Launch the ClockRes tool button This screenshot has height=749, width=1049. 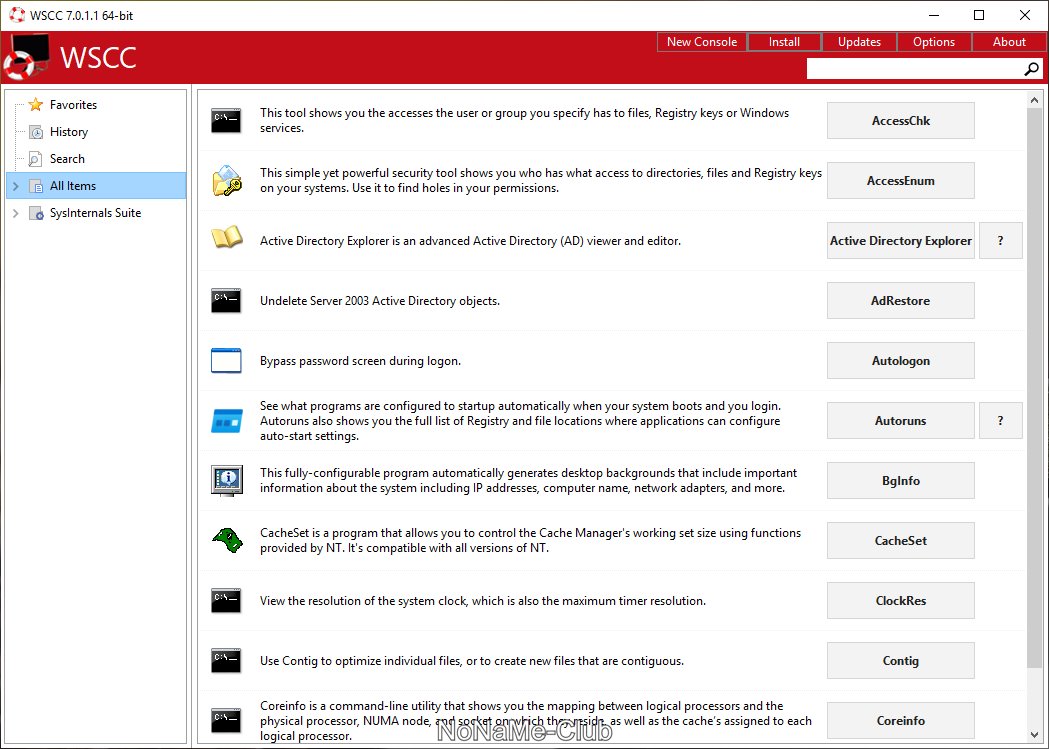click(x=900, y=601)
